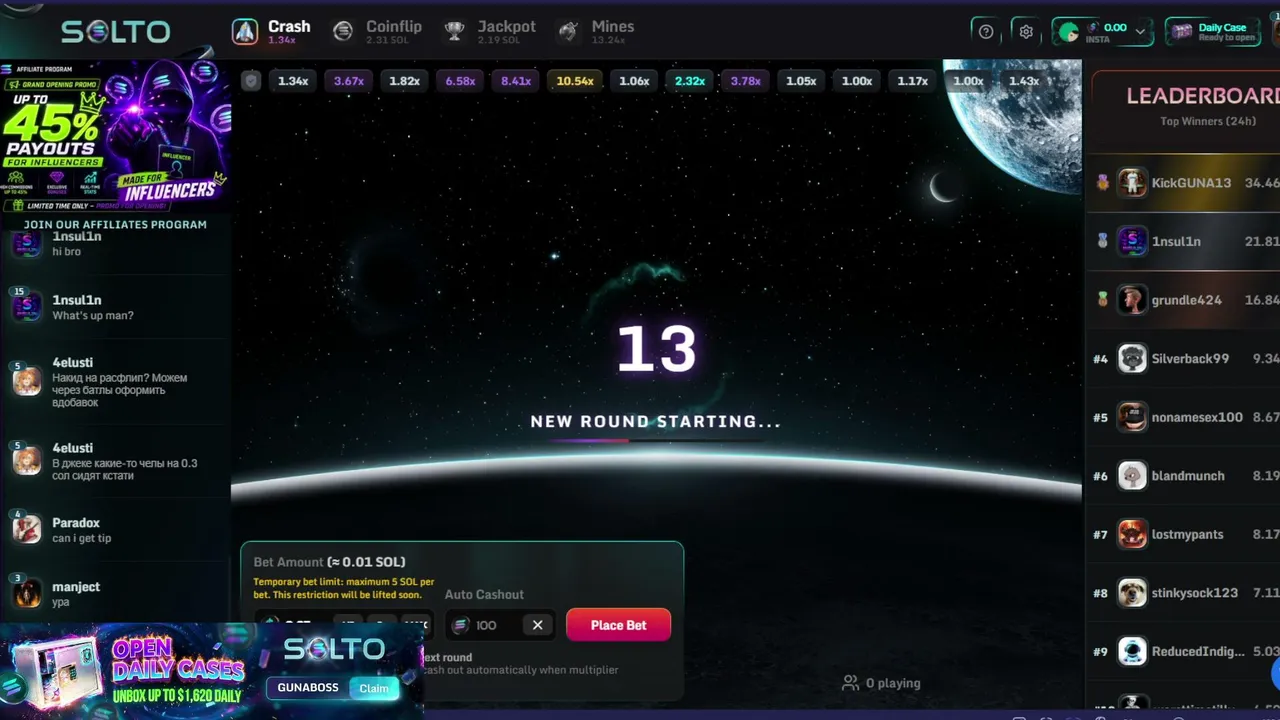
Task: Click the lostmypants name in leaderboard
Action: (x=1188, y=534)
